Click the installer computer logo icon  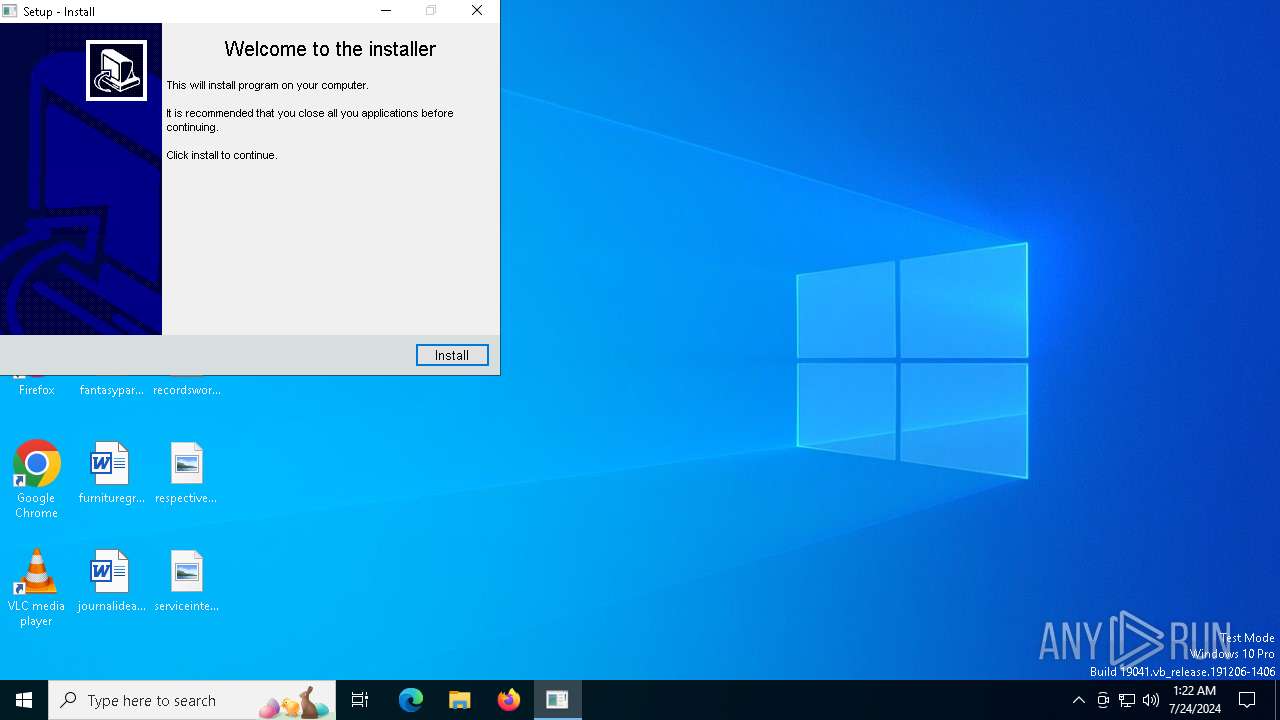[116, 70]
